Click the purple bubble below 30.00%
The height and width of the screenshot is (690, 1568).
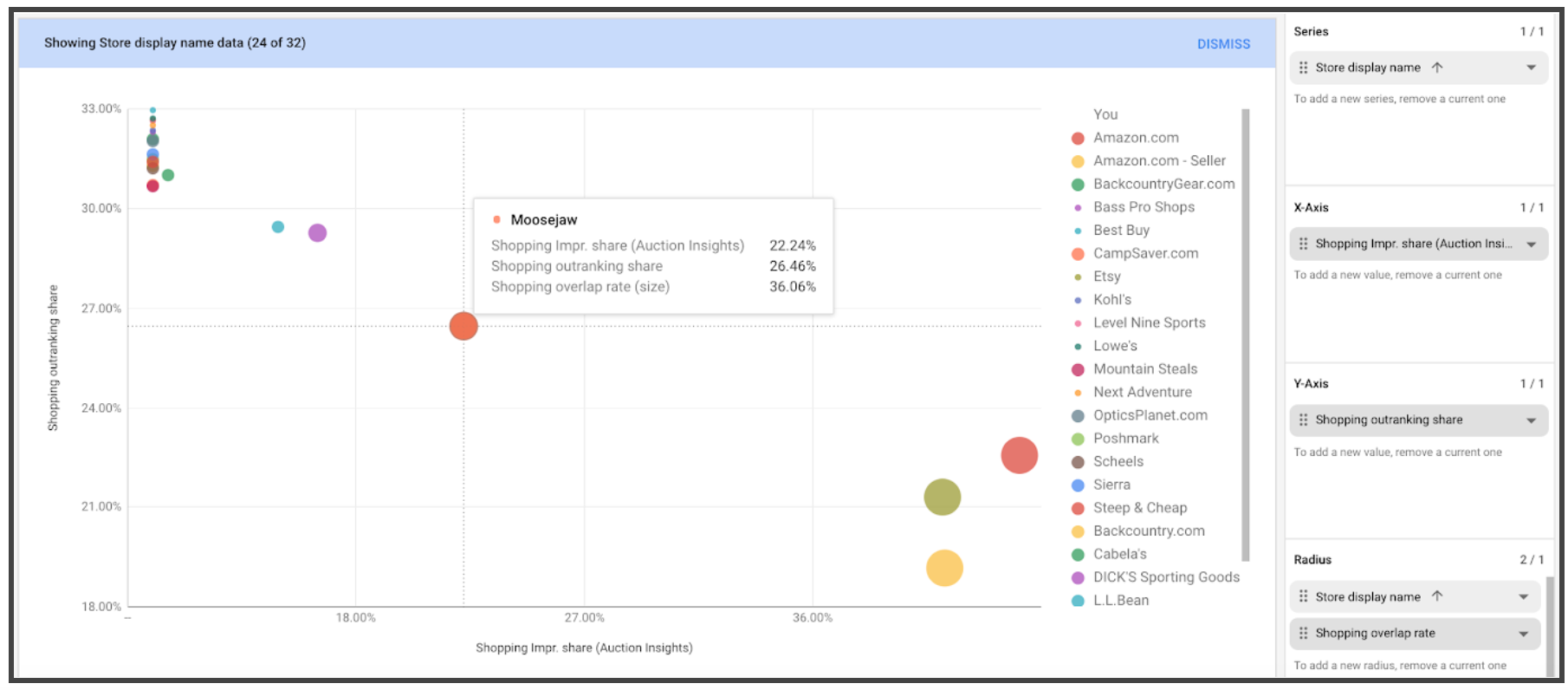click(x=318, y=233)
